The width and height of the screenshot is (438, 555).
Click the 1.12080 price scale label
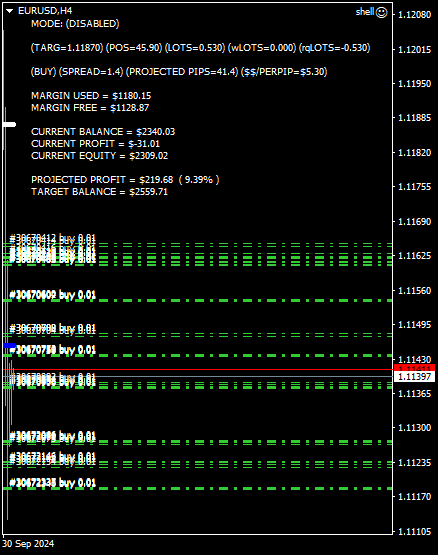(415, 15)
